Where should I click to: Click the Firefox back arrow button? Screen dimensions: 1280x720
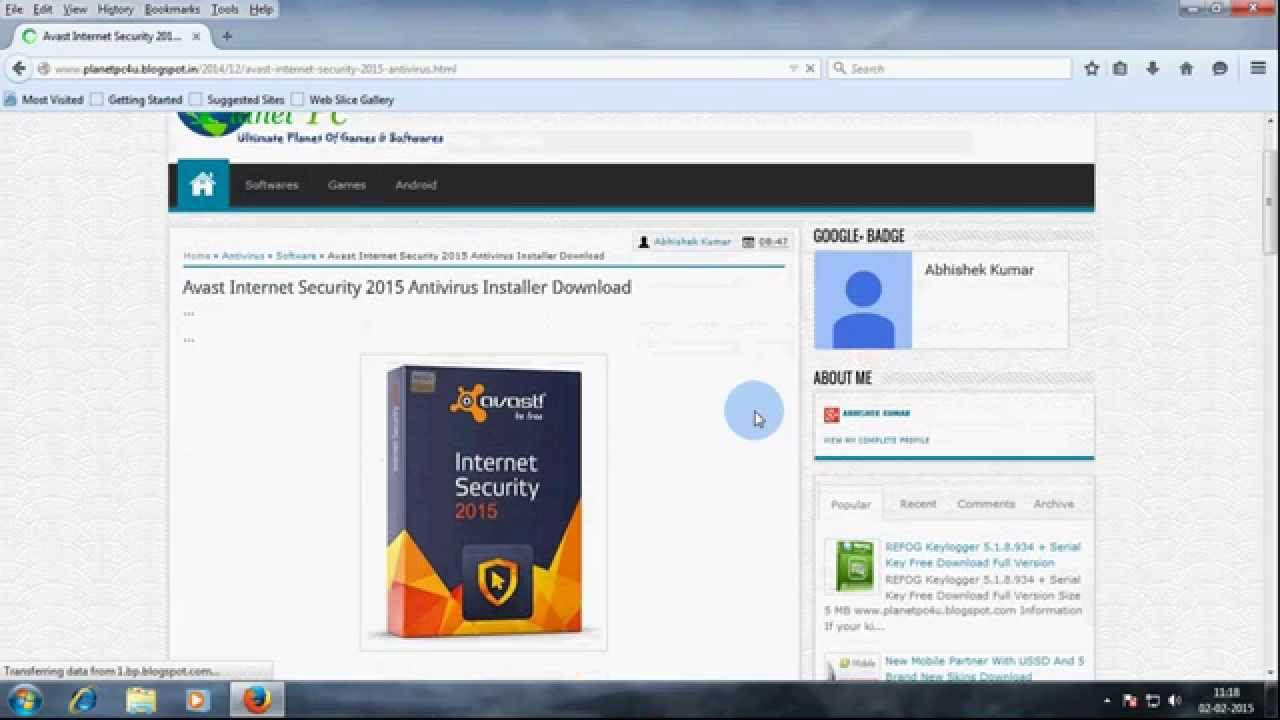pyautogui.click(x=19, y=69)
